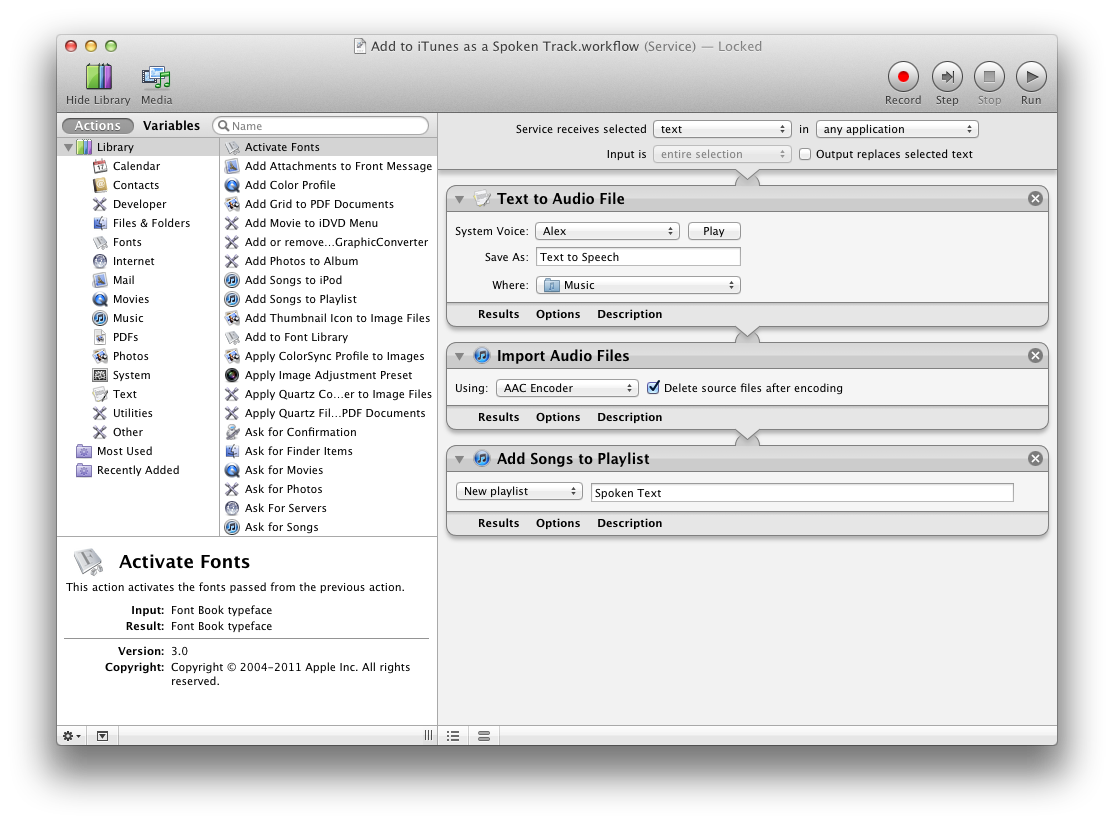Viewport: 1114px width, 824px height.
Task: Select the Text library category icon
Action: (x=100, y=394)
